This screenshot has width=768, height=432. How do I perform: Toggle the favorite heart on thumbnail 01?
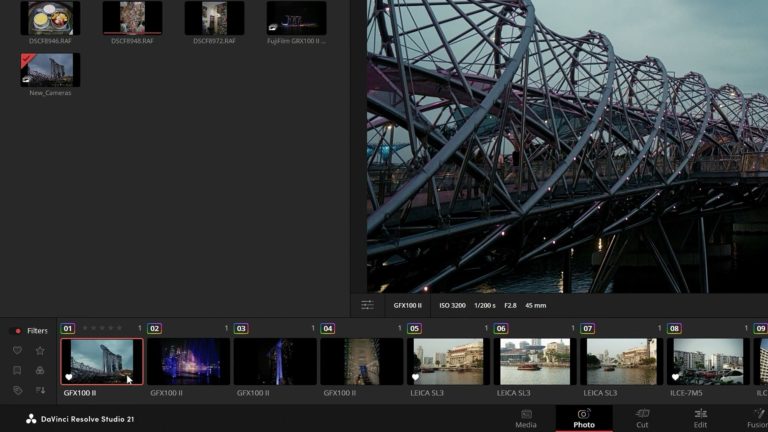(69, 377)
